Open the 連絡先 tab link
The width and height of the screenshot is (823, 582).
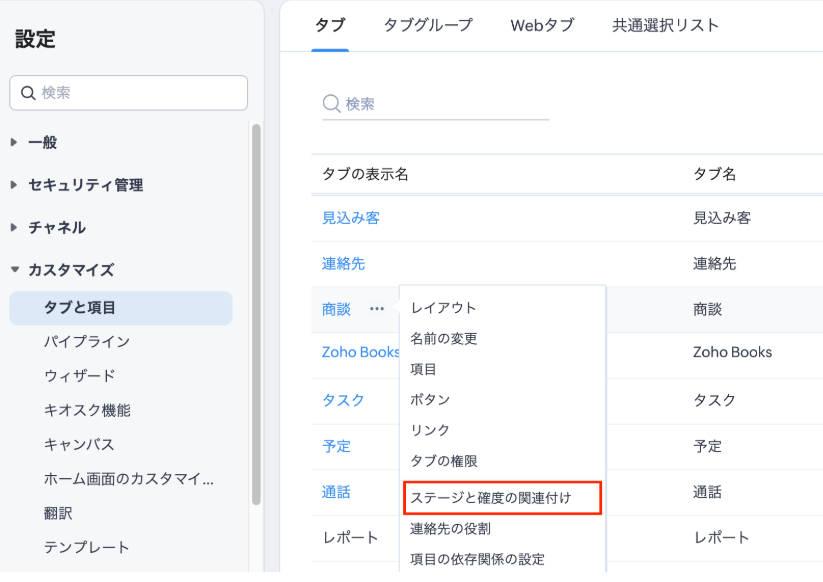click(343, 264)
